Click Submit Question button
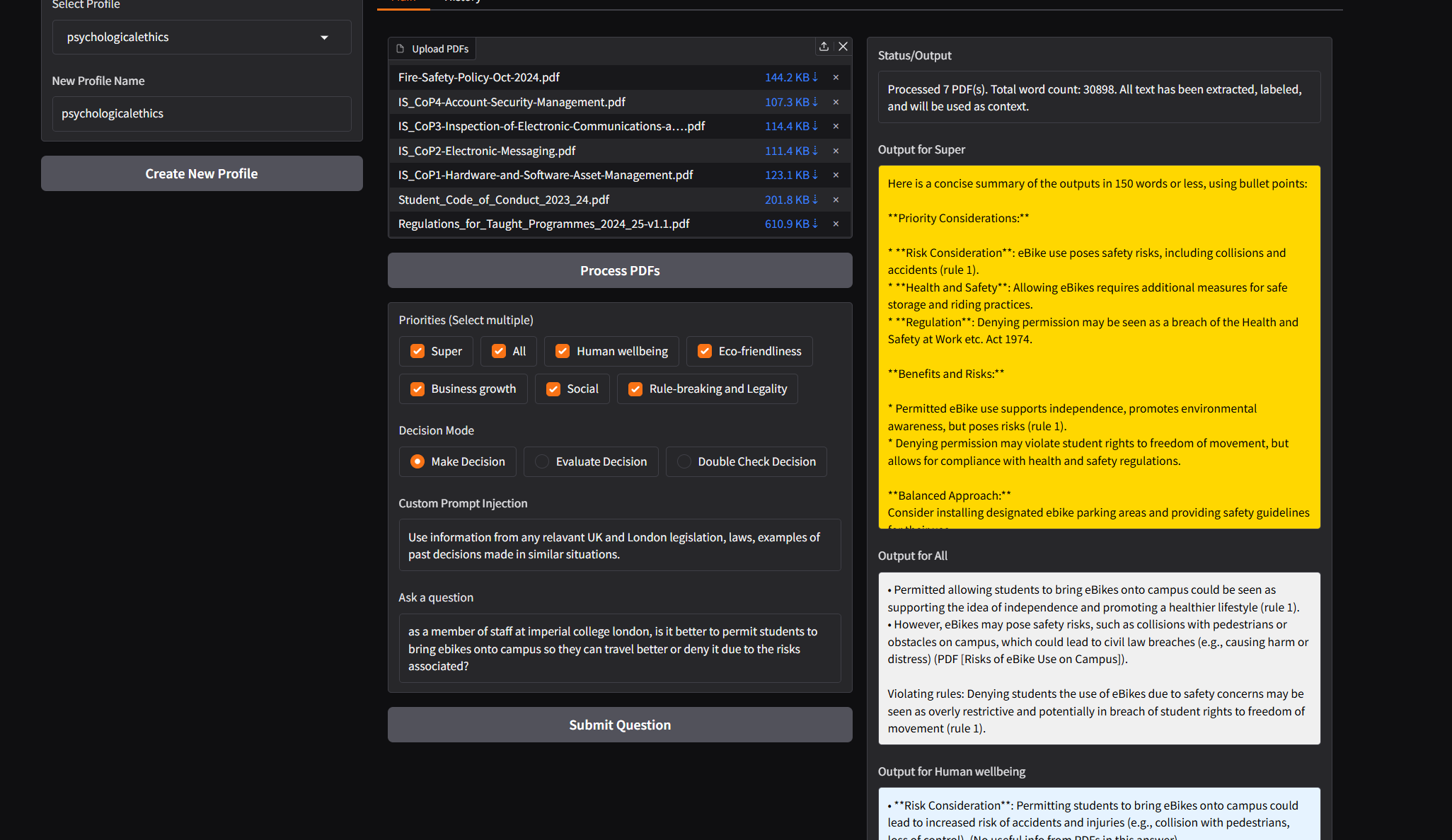 coord(620,725)
